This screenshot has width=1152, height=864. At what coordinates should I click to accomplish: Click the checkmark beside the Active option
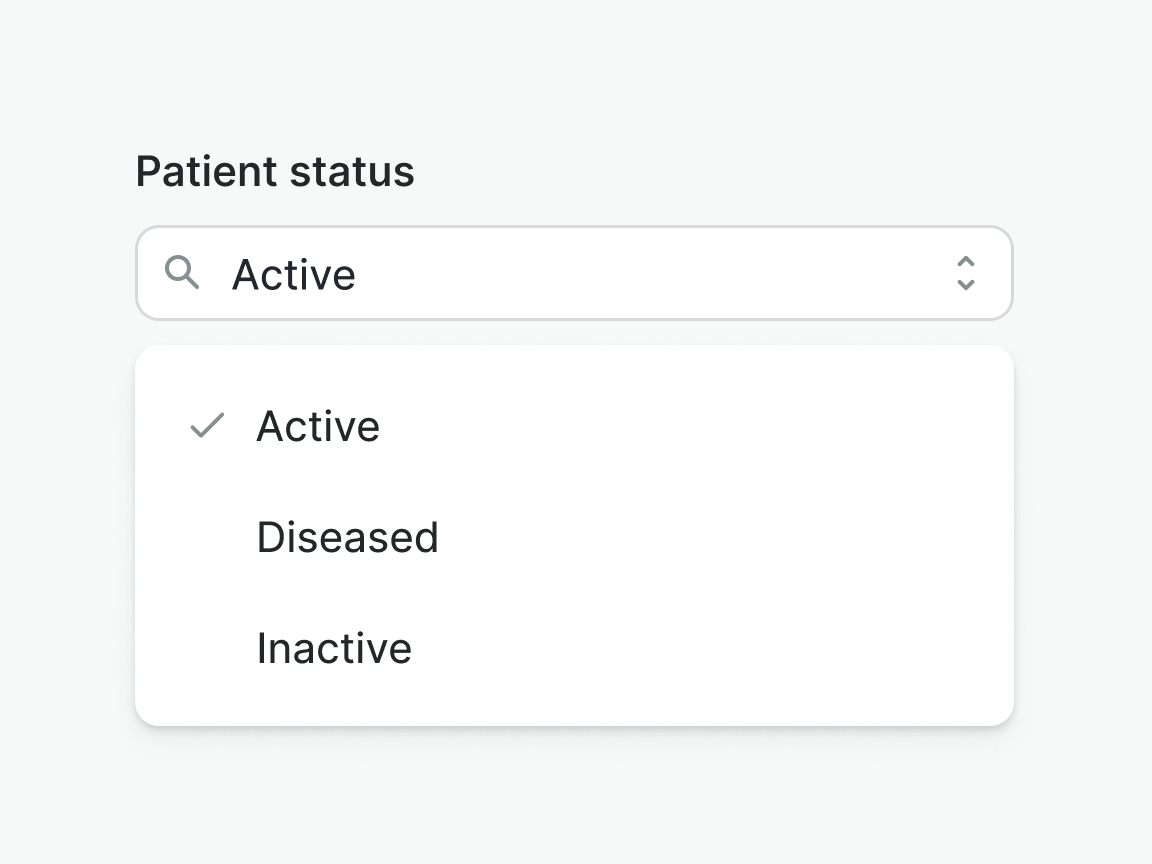point(207,426)
